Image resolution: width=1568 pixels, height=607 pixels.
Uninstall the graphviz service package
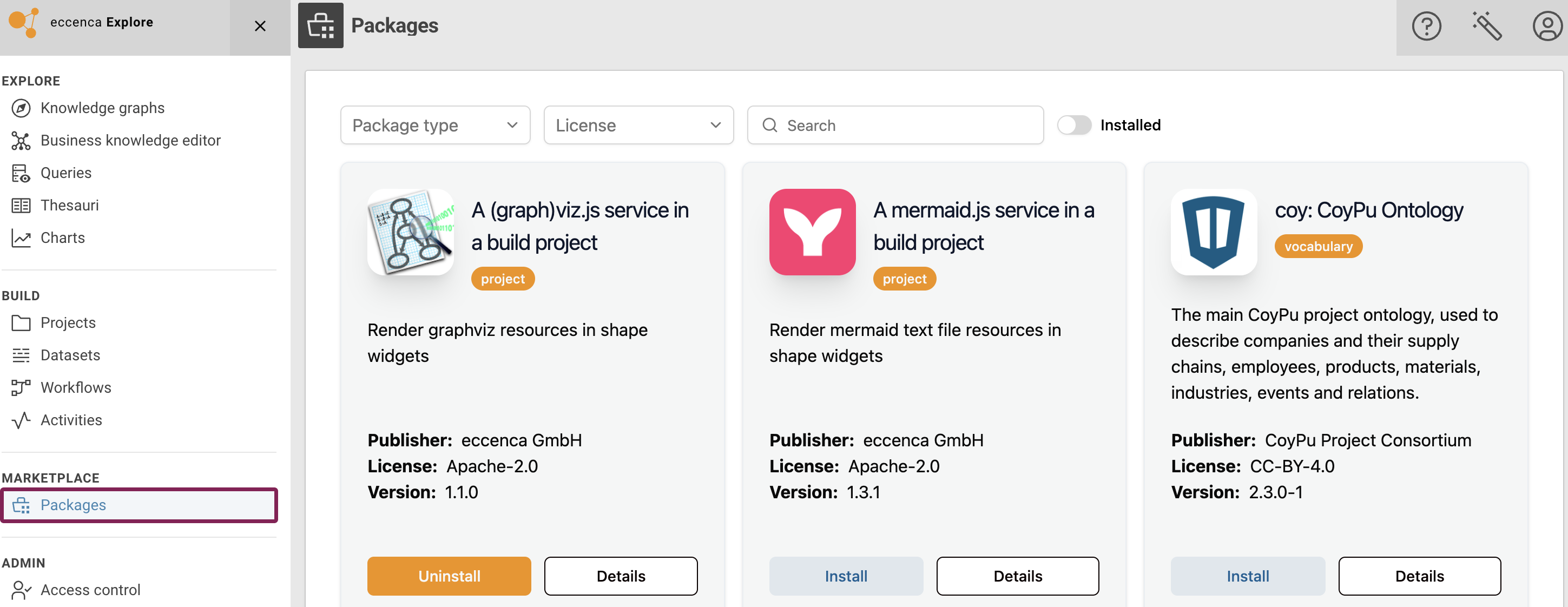pyautogui.click(x=449, y=576)
